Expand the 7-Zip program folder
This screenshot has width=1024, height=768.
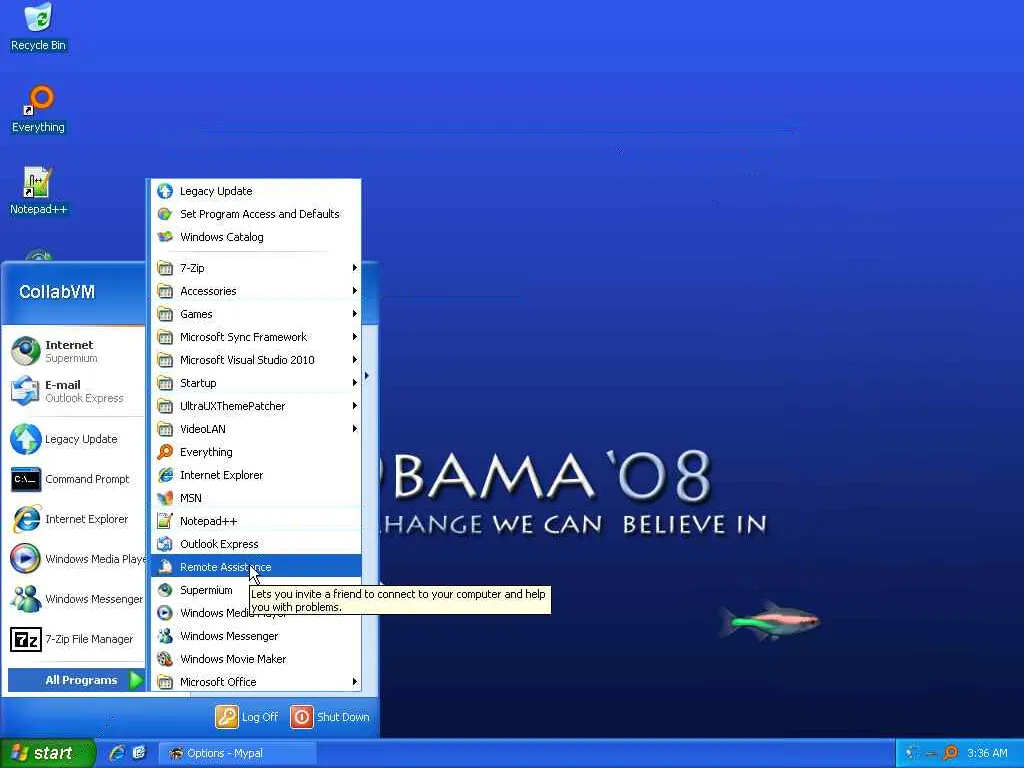pyautogui.click(x=257, y=268)
